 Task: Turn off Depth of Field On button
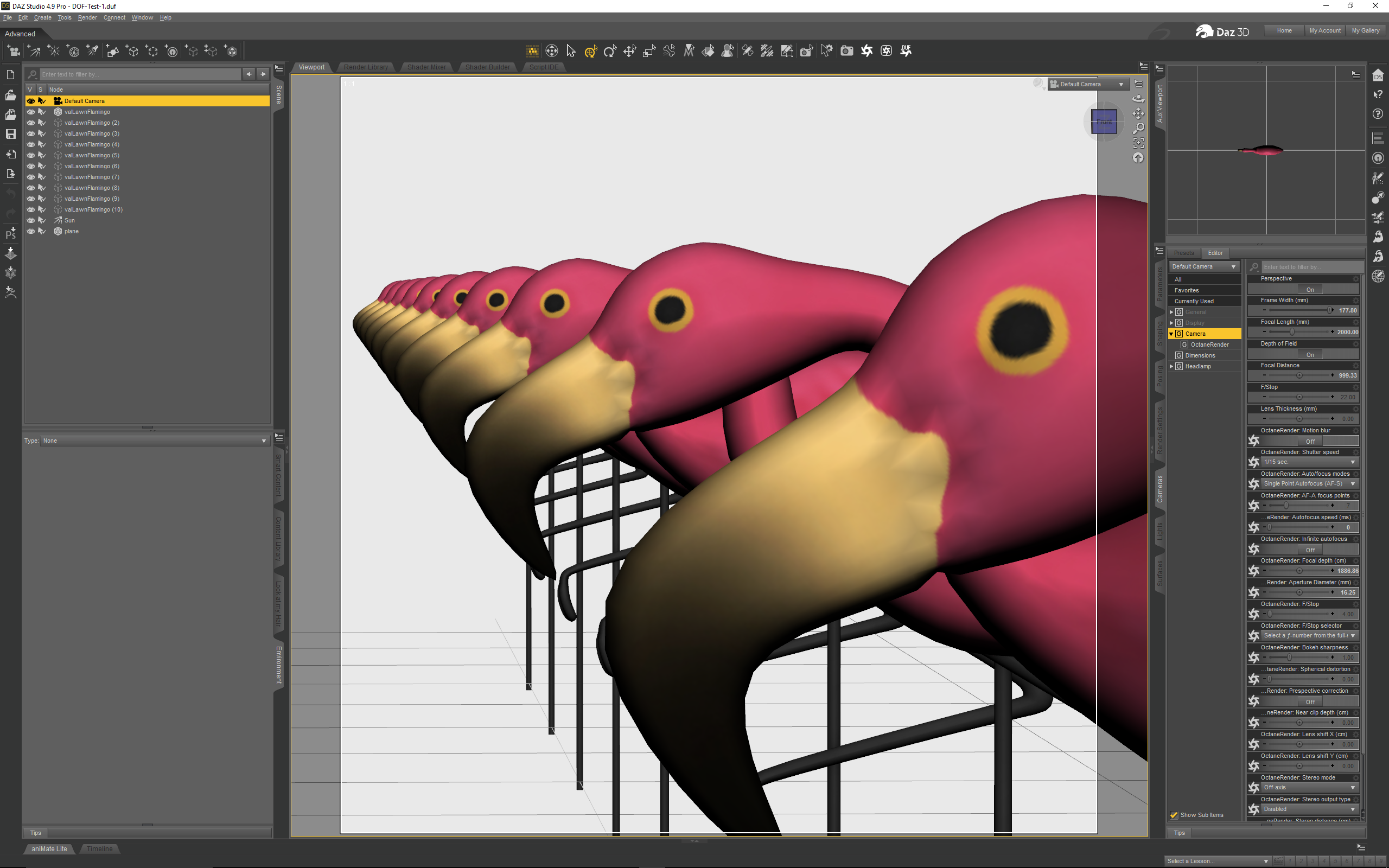point(1309,355)
